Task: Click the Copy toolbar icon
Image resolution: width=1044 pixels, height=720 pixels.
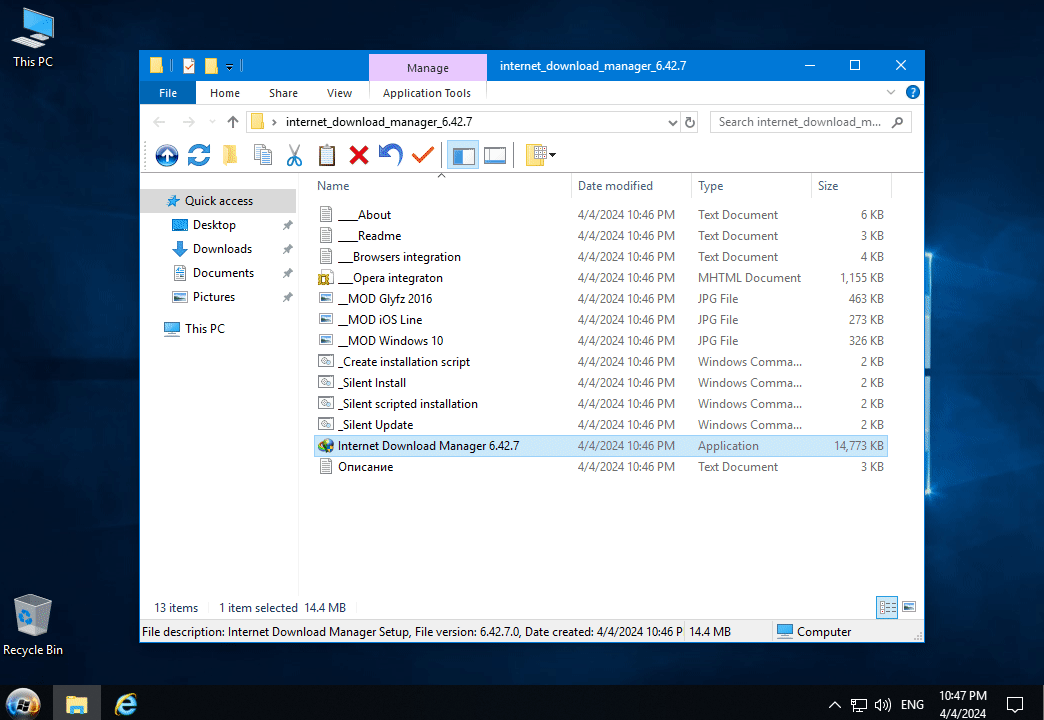Action: (x=262, y=155)
